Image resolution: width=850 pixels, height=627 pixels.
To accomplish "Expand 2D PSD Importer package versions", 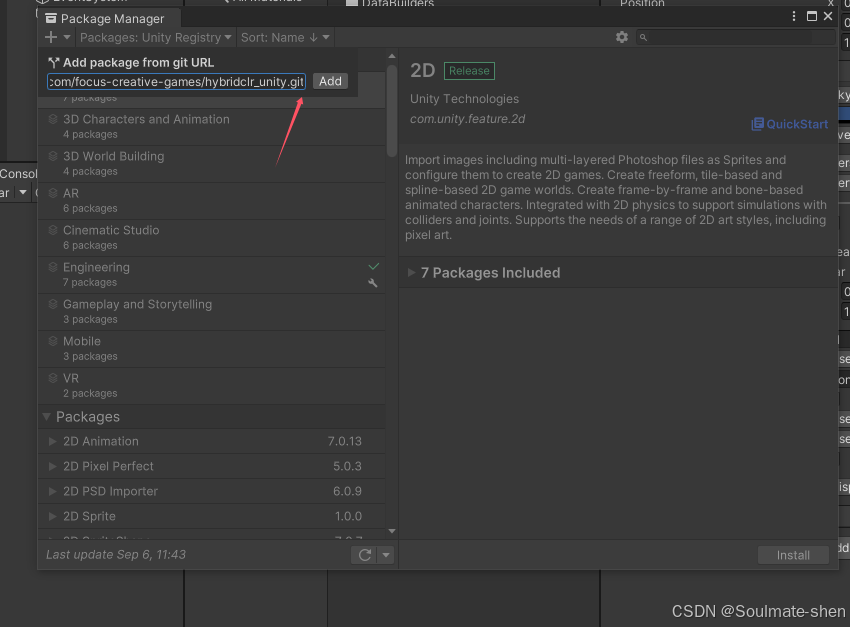I will click(x=53, y=491).
